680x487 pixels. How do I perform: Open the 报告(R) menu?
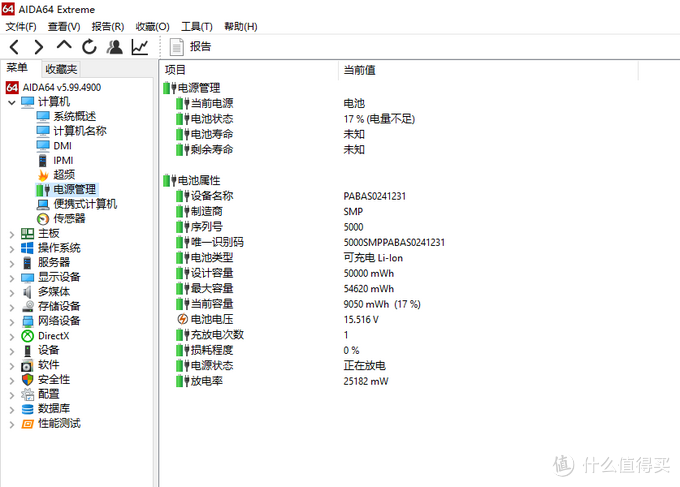point(108,27)
